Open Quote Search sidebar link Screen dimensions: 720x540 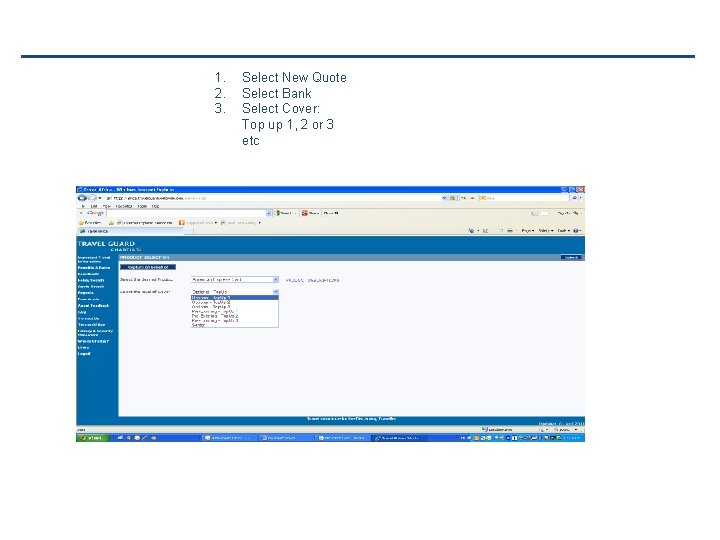91,287
